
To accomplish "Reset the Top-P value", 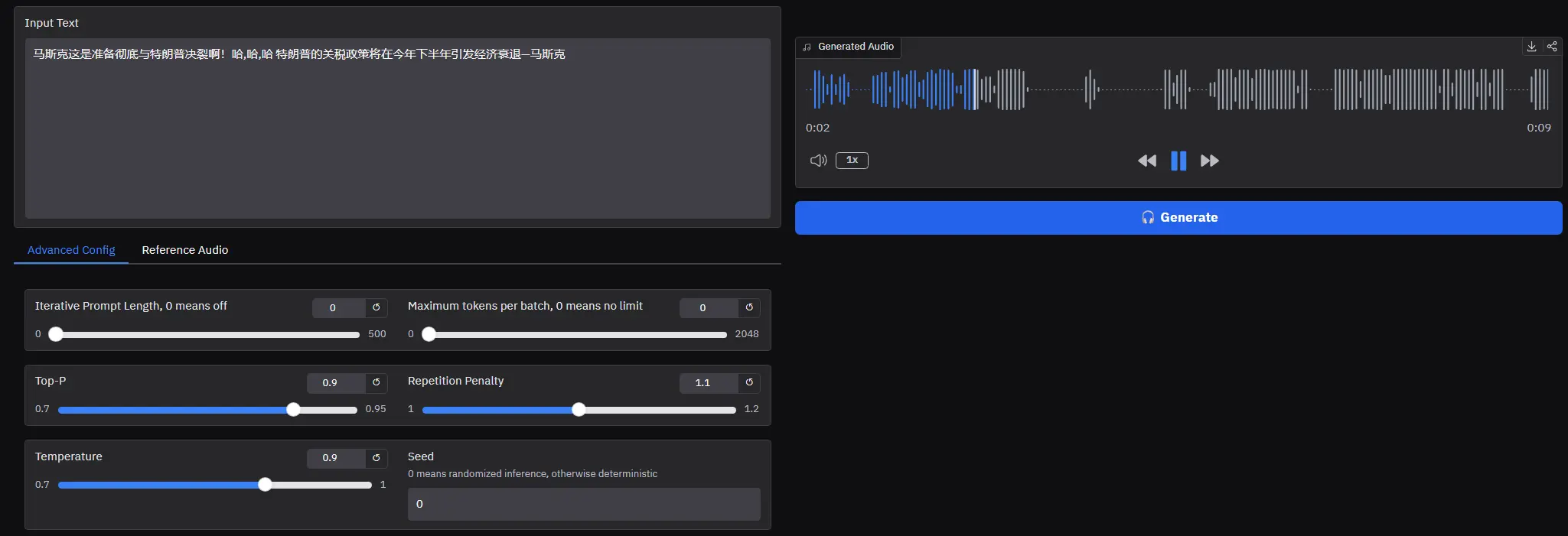I will tap(376, 382).
